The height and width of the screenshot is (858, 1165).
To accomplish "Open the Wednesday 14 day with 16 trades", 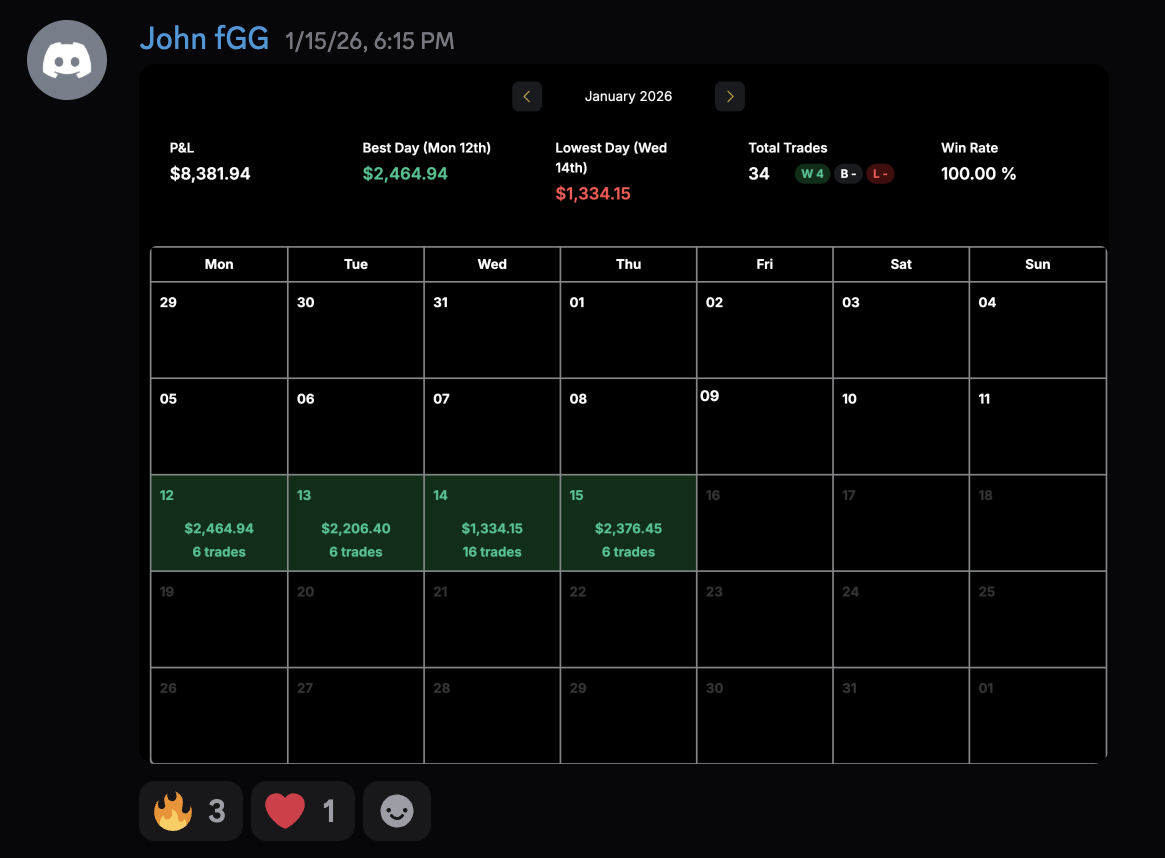I will tap(492, 522).
